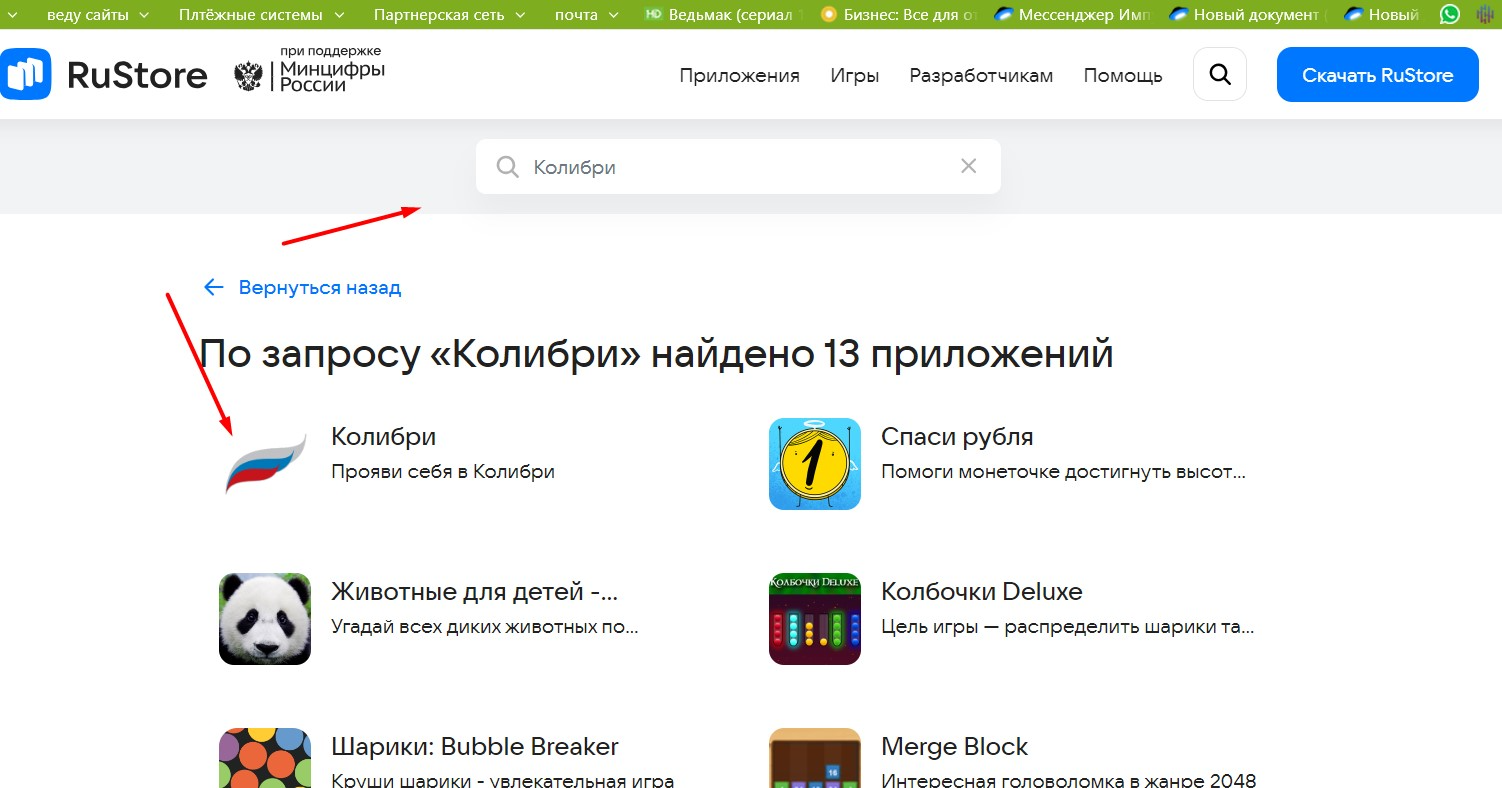
Task: Open the Мессенджер Имп bookmark
Action: click(x=1074, y=14)
